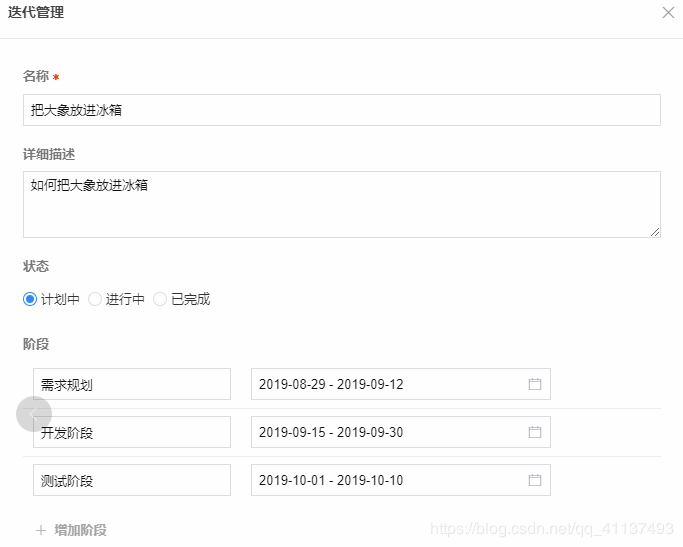Select the 进行中 status radio

pos(95,299)
